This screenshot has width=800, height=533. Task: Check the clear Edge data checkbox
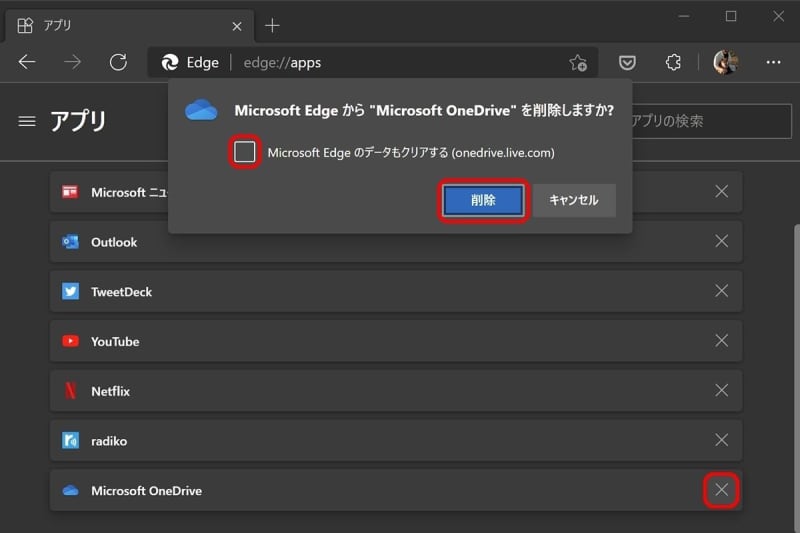pyautogui.click(x=245, y=152)
